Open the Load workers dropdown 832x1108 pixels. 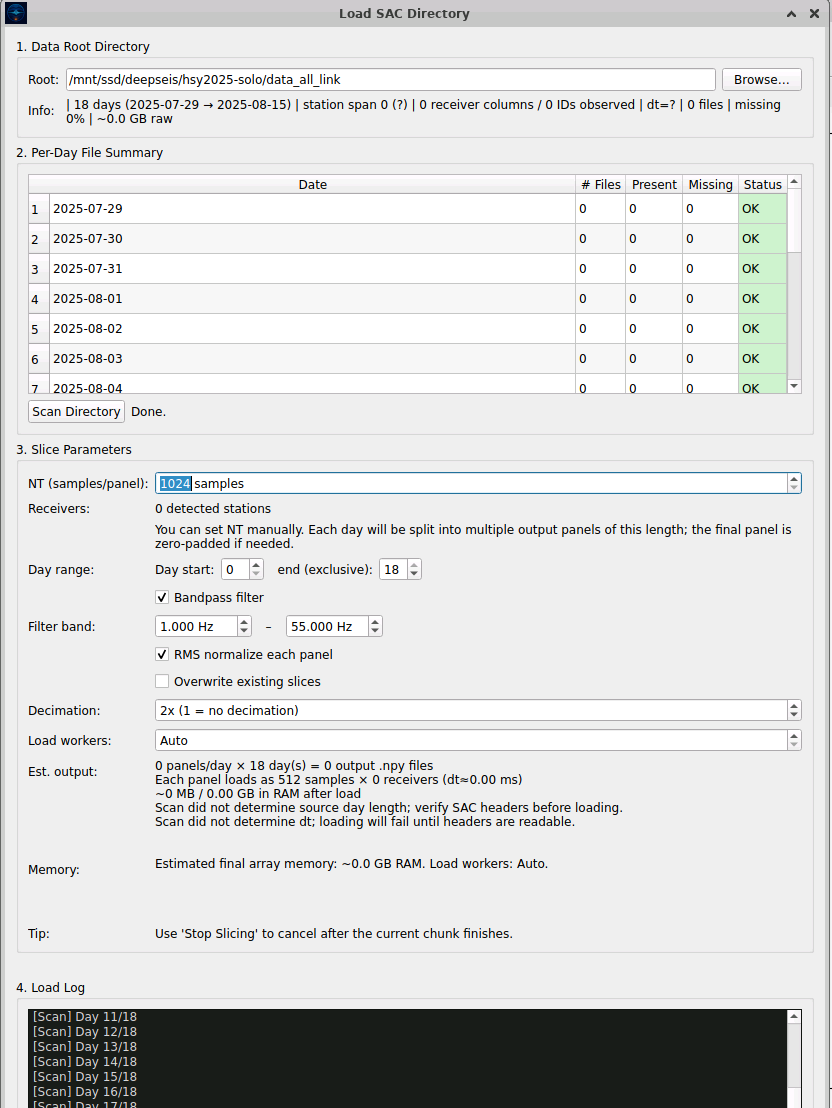coord(478,741)
